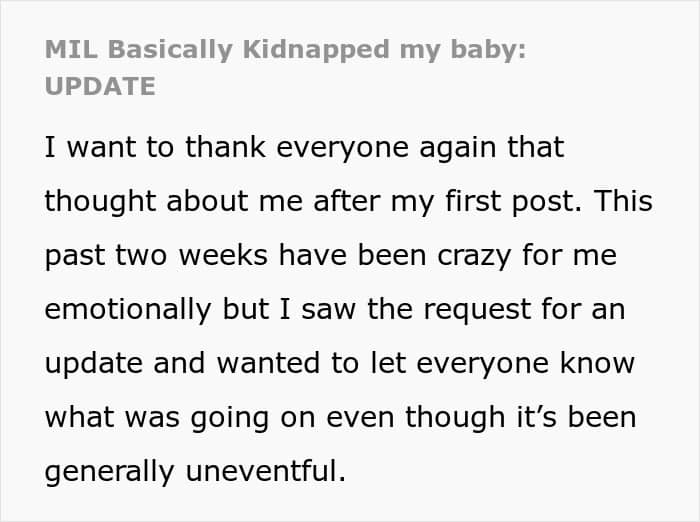Click the phrase 'past two weeks'
The height and width of the screenshot is (522, 700).
click(x=156, y=256)
